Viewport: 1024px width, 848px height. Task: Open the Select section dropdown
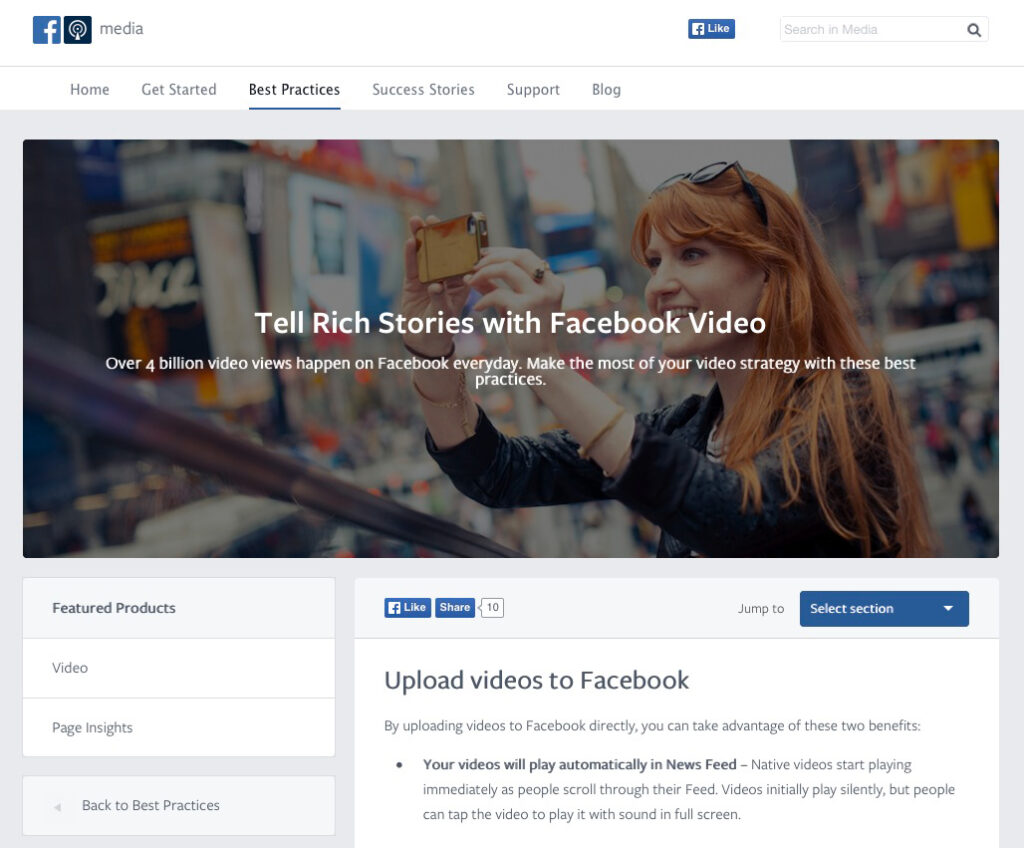pos(883,608)
